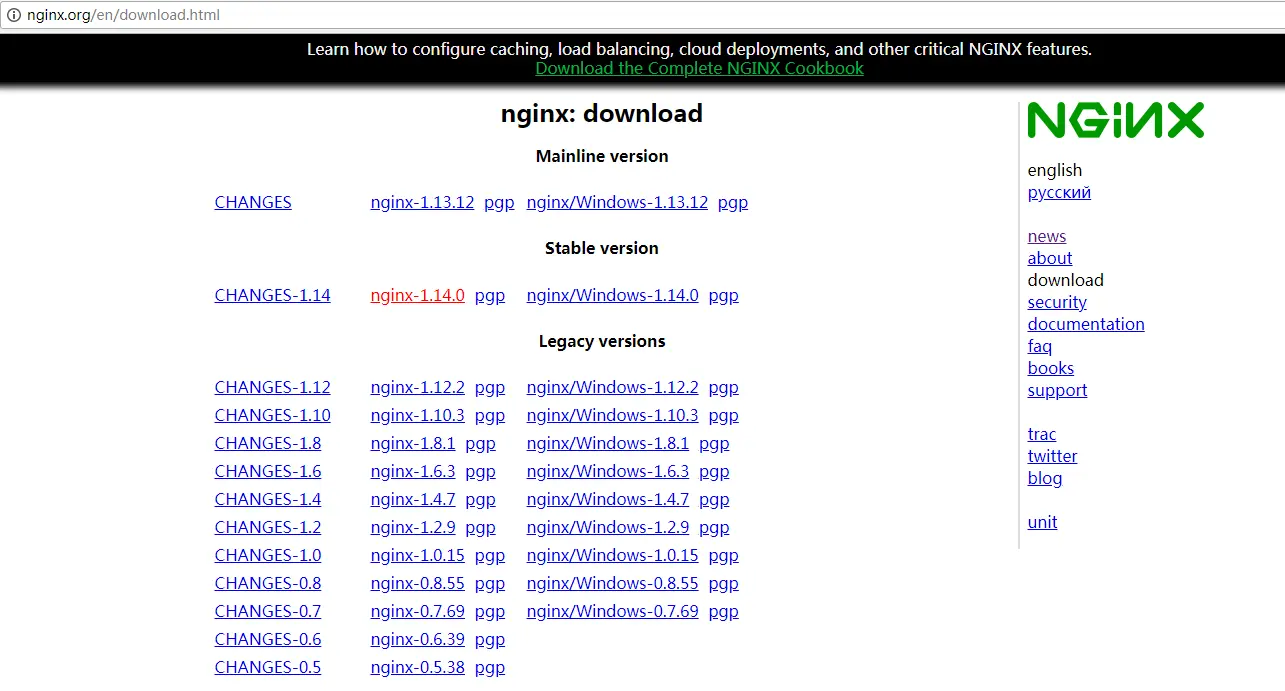Download nginx-0.7.69 source
This screenshot has width=1285, height=691.
pos(417,611)
